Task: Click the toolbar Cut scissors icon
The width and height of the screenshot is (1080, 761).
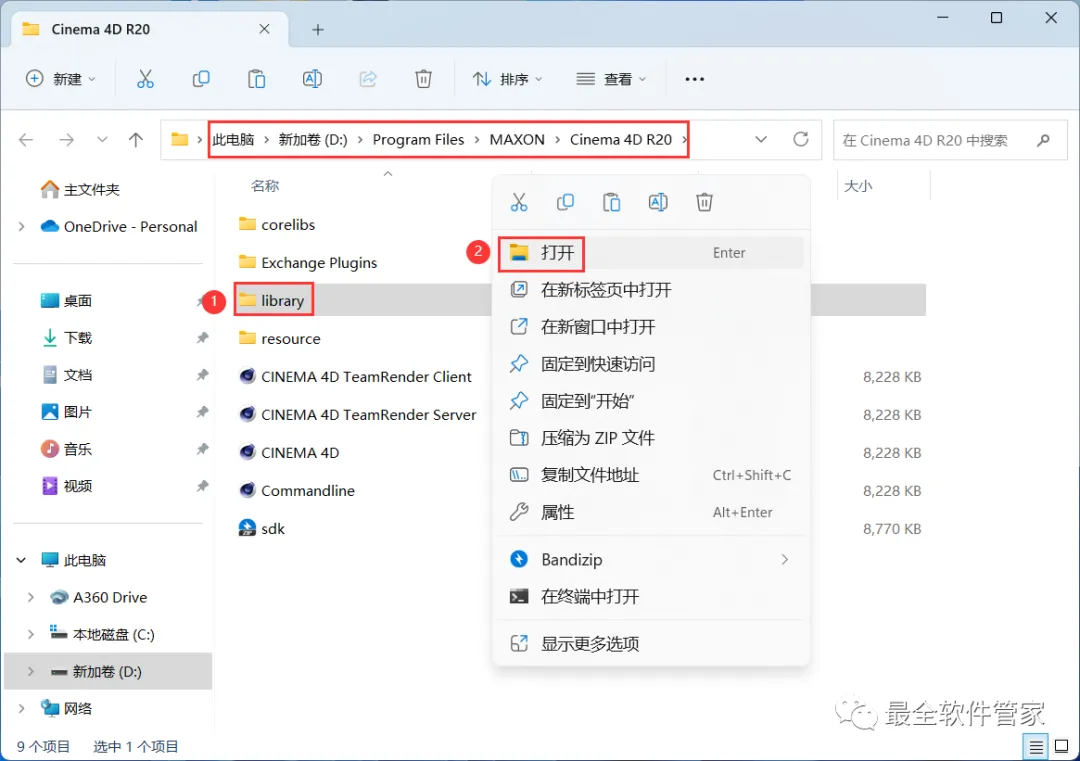Action: pyautogui.click(x=145, y=79)
